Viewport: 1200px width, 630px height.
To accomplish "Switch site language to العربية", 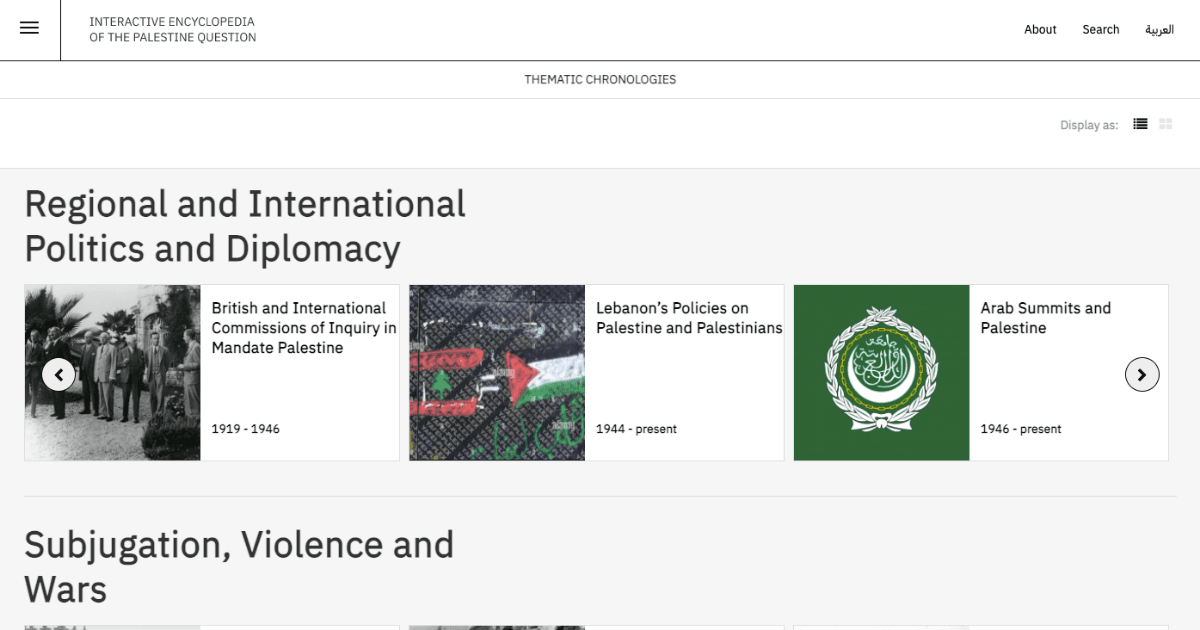I will 1159,30.
